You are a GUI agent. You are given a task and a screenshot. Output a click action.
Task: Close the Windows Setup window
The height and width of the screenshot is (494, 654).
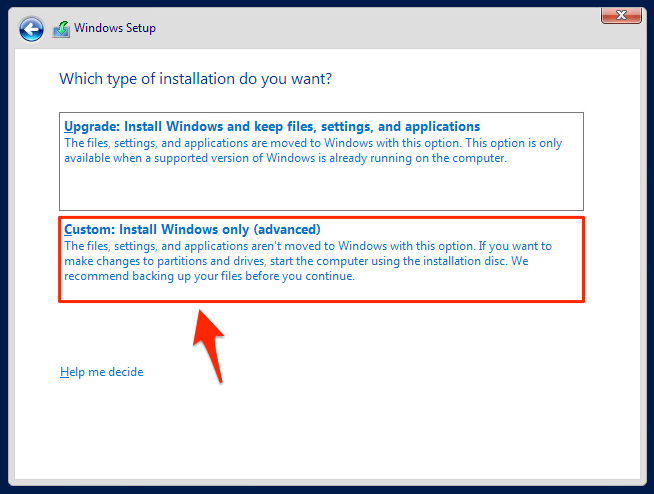pyautogui.click(x=620, y=14)
